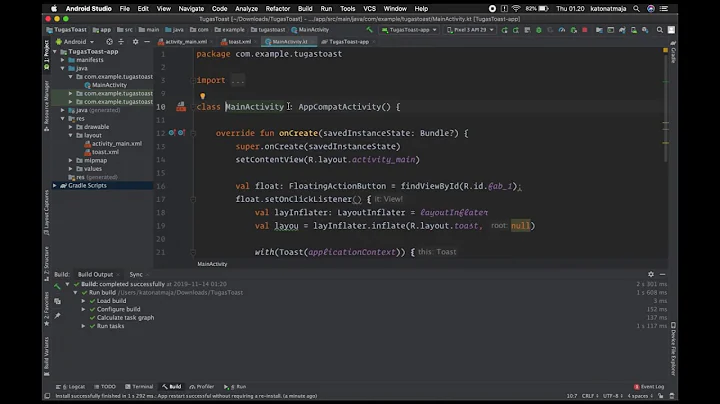This screenshot has width=720, height=404.
Task: Rerun the app using first green run icon
Action: click(505, 30)
